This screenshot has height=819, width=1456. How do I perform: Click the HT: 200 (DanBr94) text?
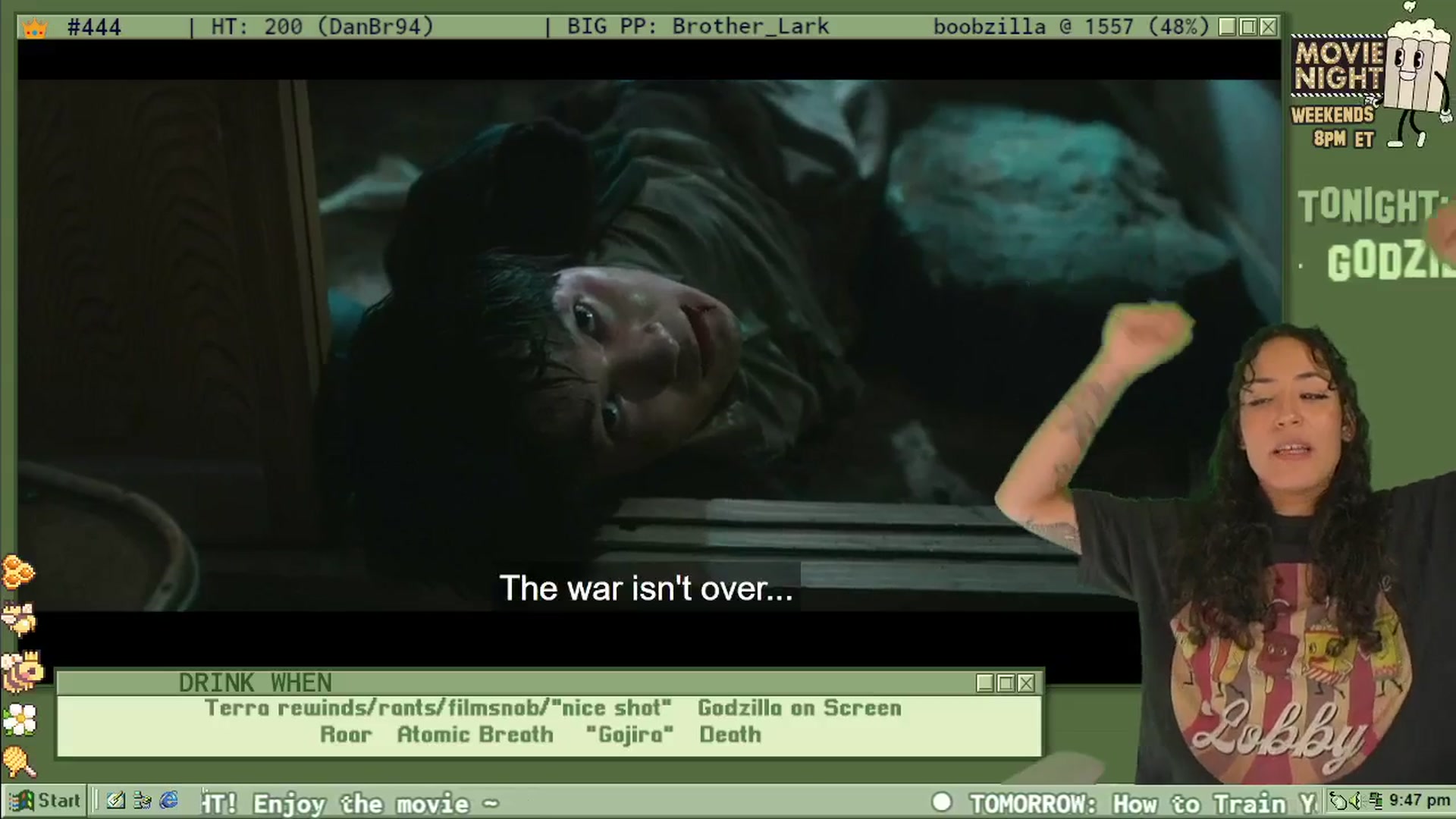click(322, 27)
